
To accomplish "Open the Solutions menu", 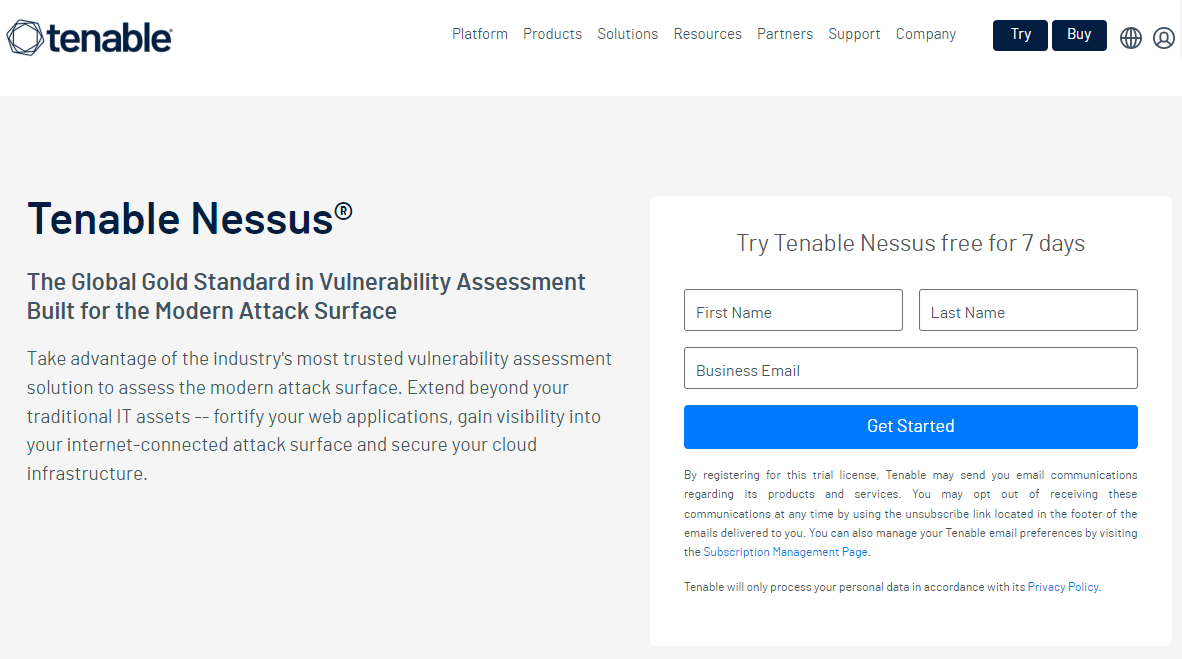I will [x=627, y=34].
